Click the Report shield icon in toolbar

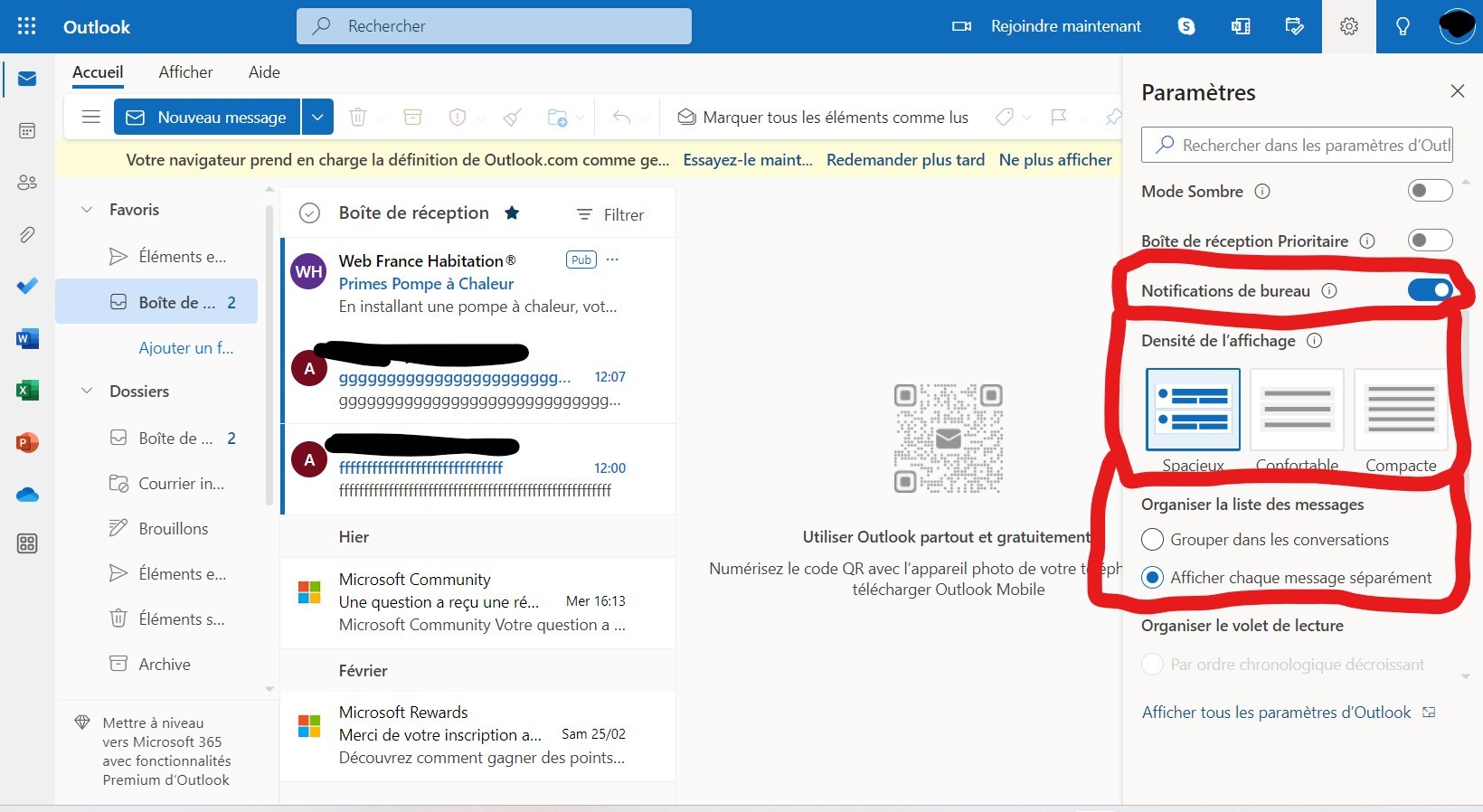[458, 118]
